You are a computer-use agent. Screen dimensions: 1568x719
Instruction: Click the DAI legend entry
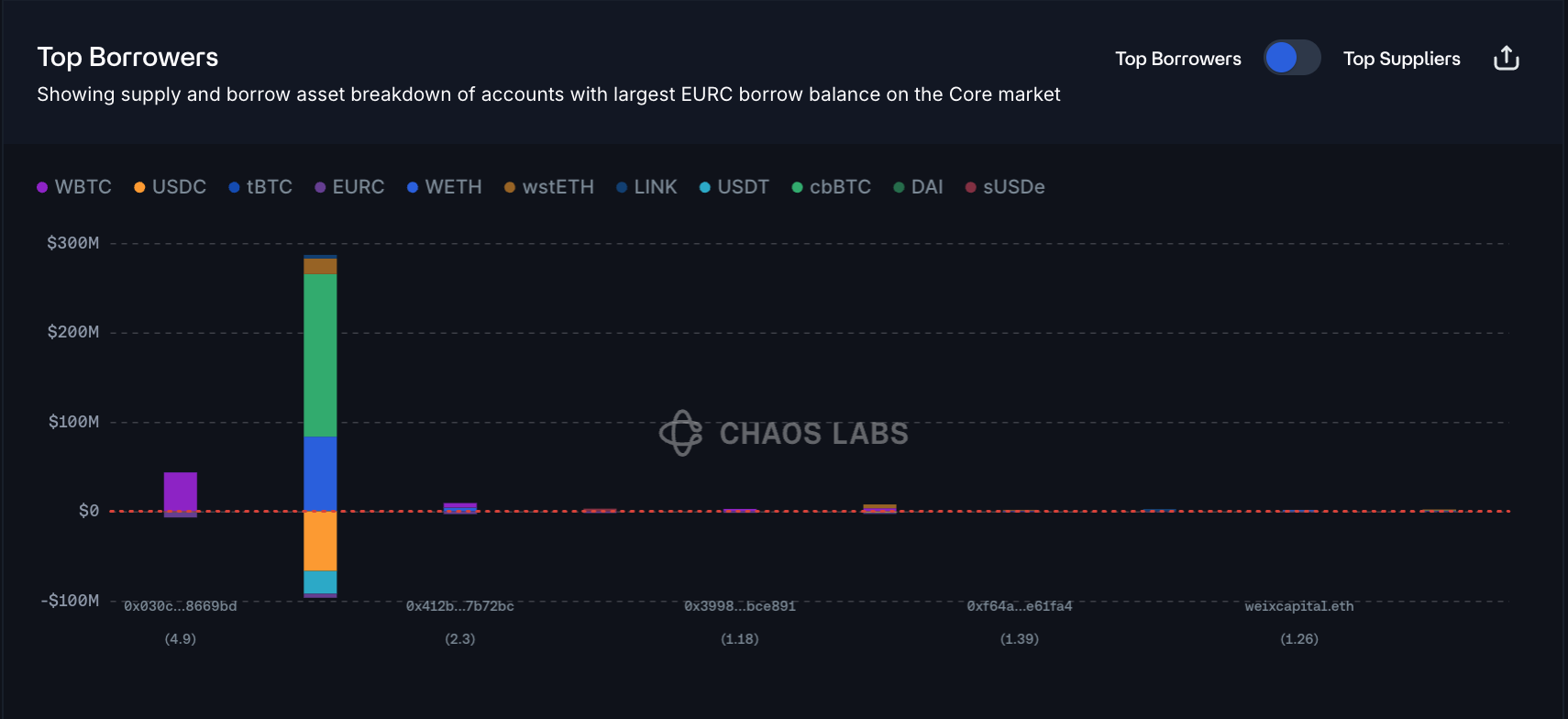(919, 187)
